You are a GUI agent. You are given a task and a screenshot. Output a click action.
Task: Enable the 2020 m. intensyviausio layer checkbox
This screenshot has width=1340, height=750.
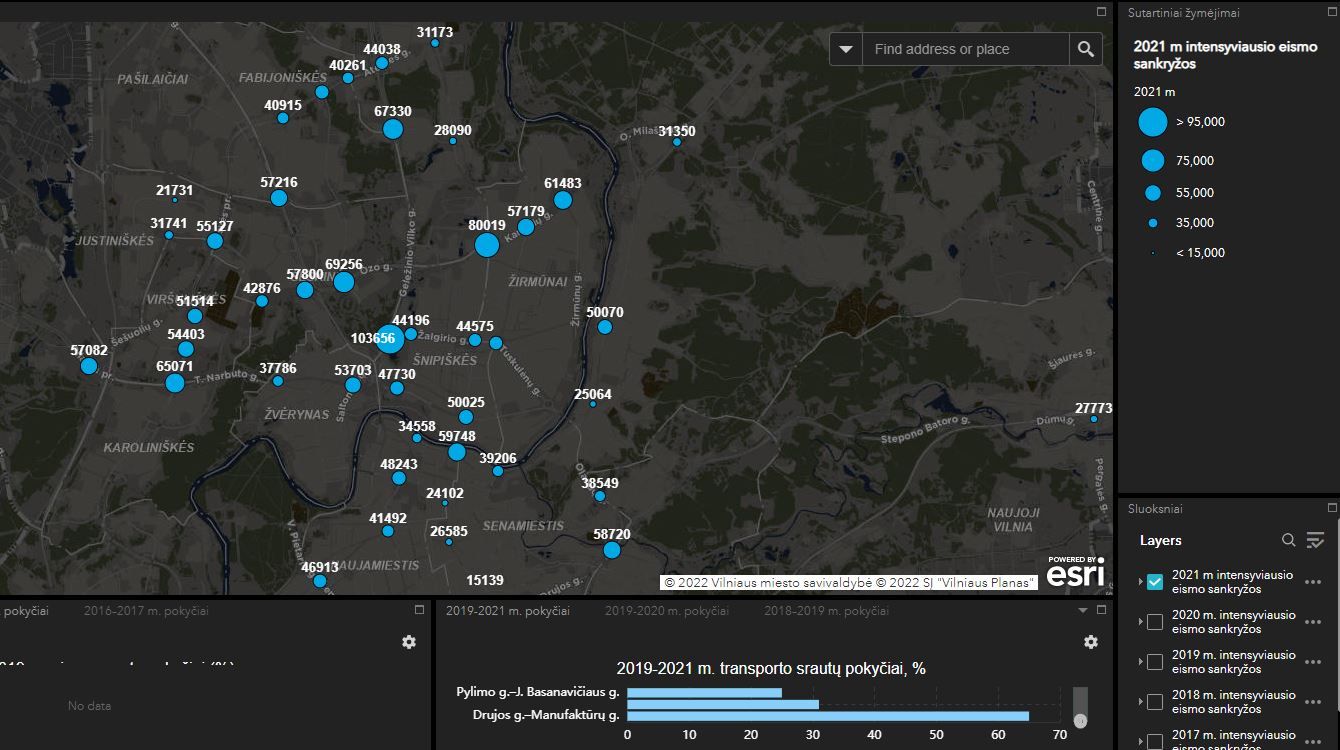[x=1155, y=622]
